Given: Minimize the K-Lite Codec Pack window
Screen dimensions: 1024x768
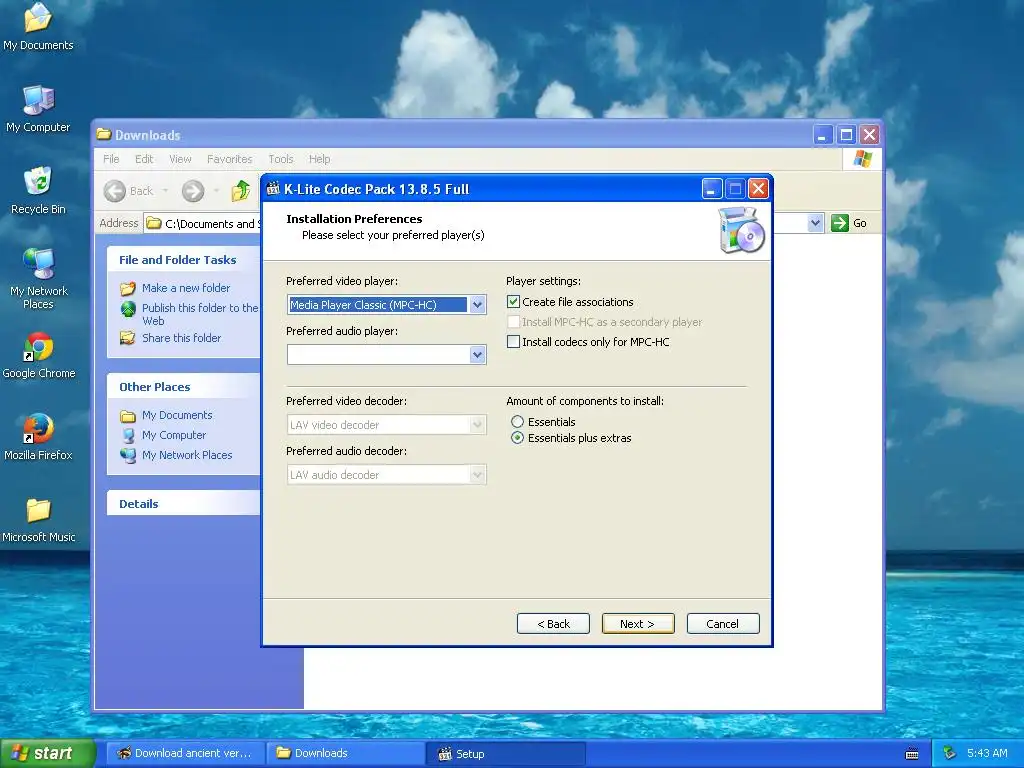Looking at the screenshot, I should [x=712, y=189].
